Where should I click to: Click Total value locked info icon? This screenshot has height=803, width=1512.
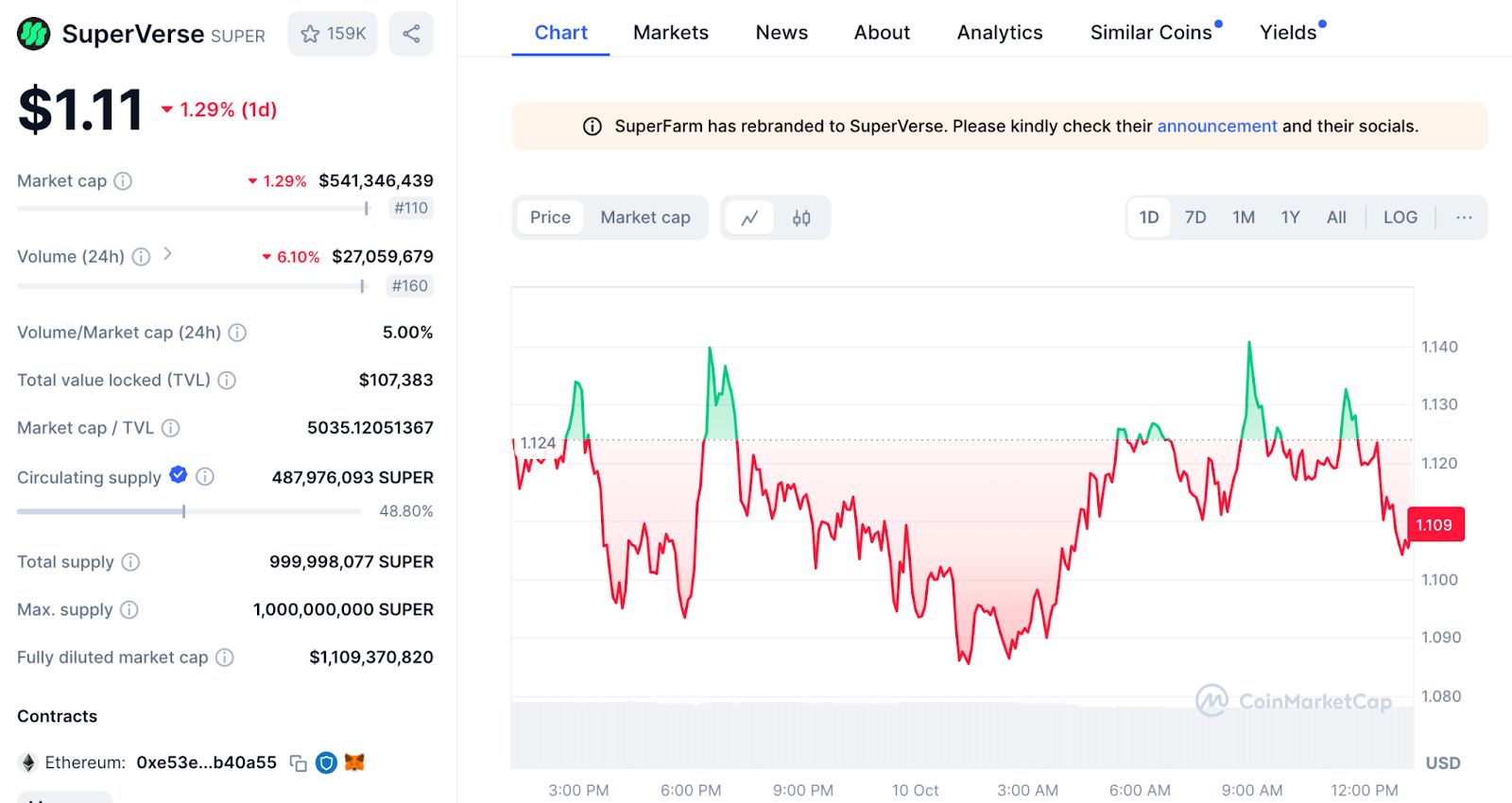(x=227, y=381)
